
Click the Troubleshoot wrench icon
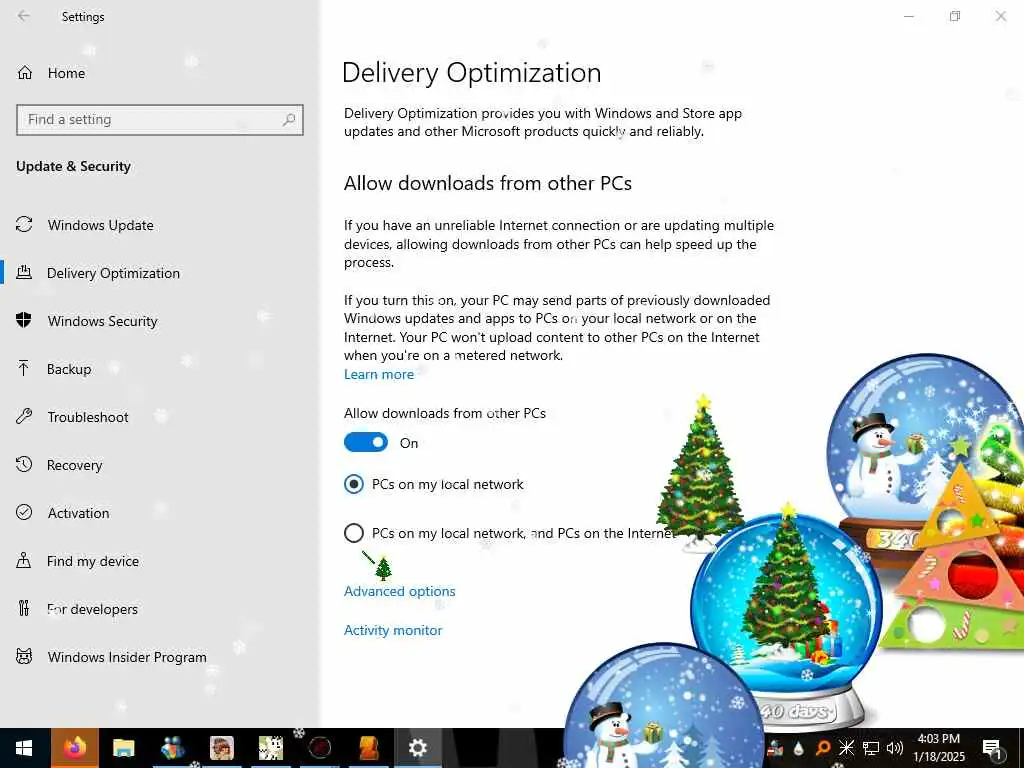point(24,417)
